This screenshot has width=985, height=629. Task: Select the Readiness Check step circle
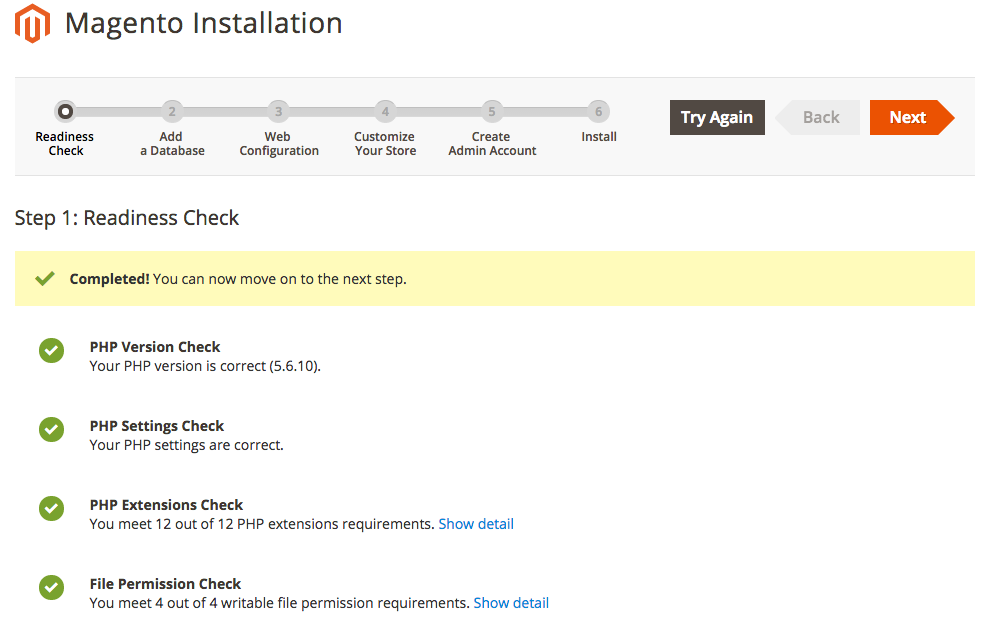point(65,112)
